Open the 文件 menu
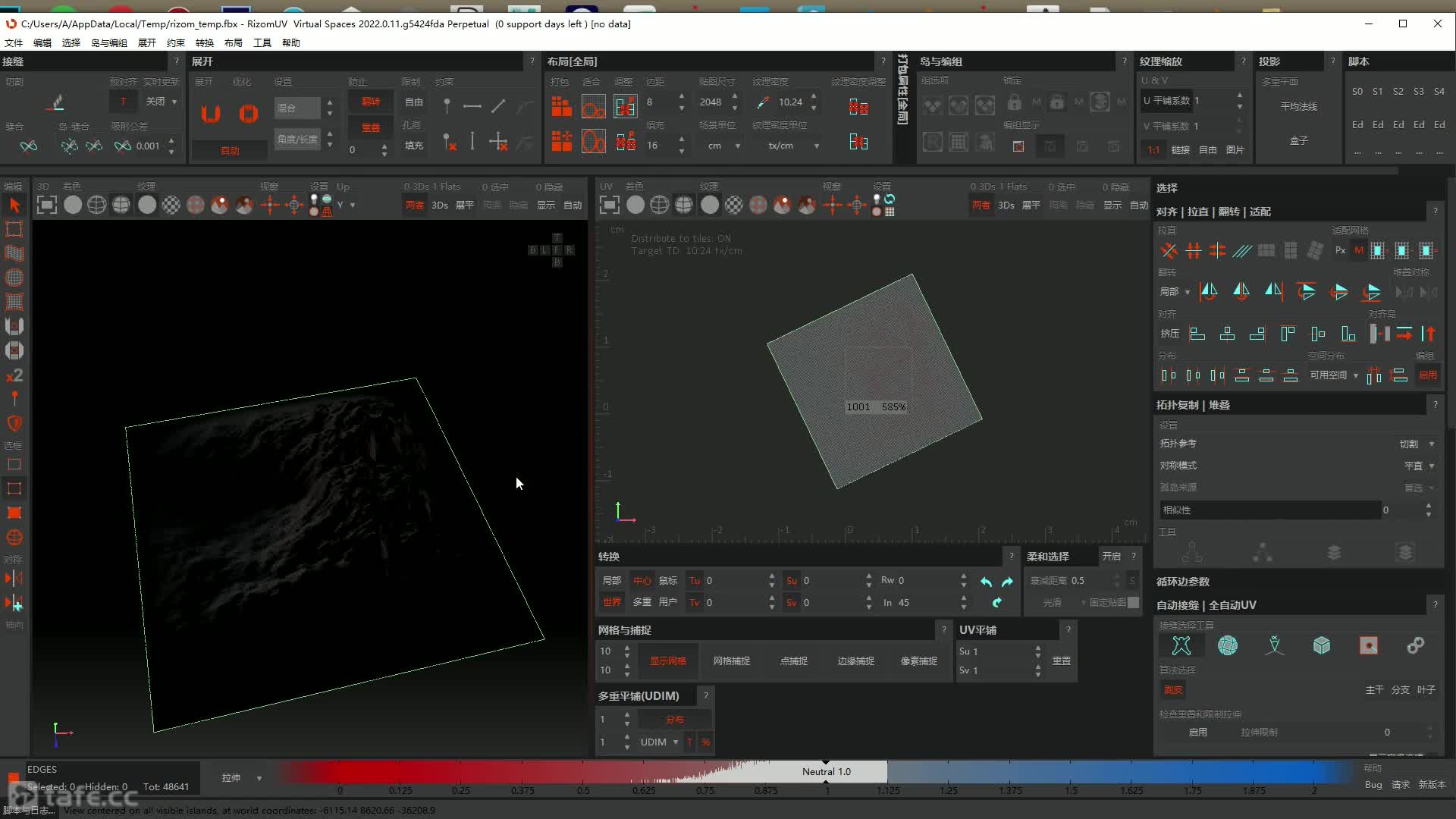This screenshot has width=1456, height=819. pyautogui.click(x=14, y=43)
